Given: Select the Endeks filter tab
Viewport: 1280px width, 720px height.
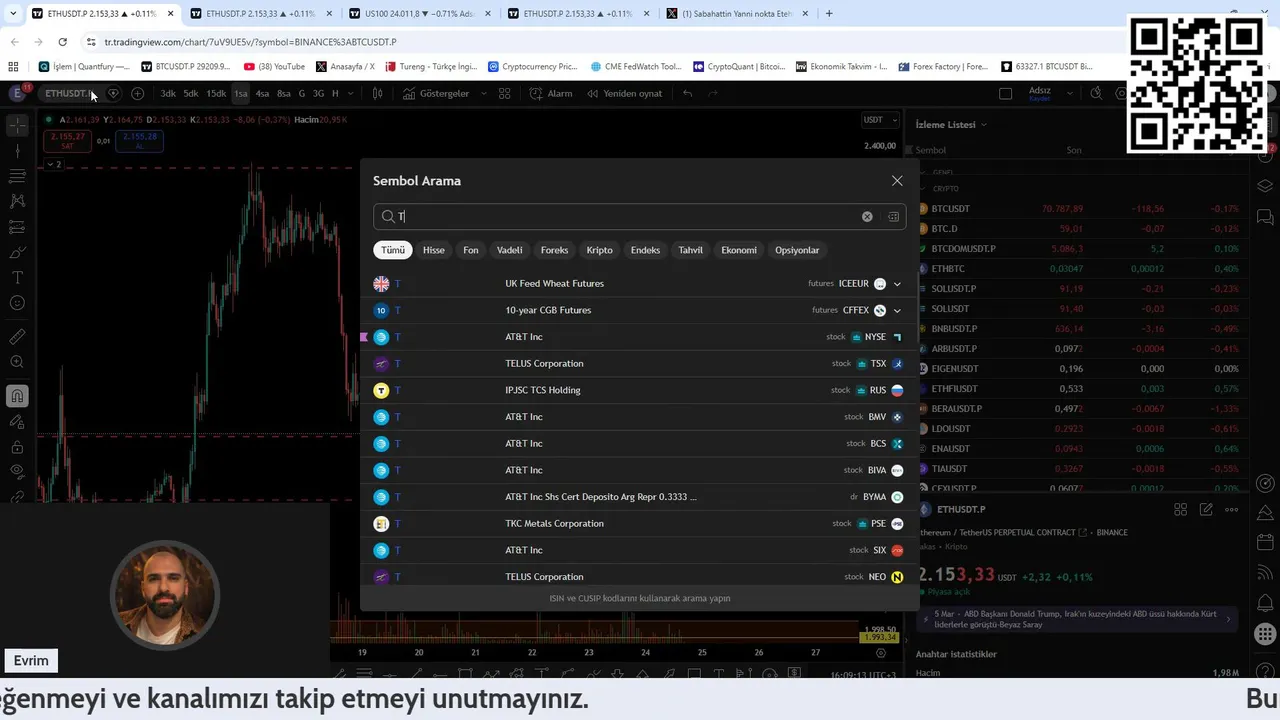Looking at the screenshot, I should (x=645, y=250).
